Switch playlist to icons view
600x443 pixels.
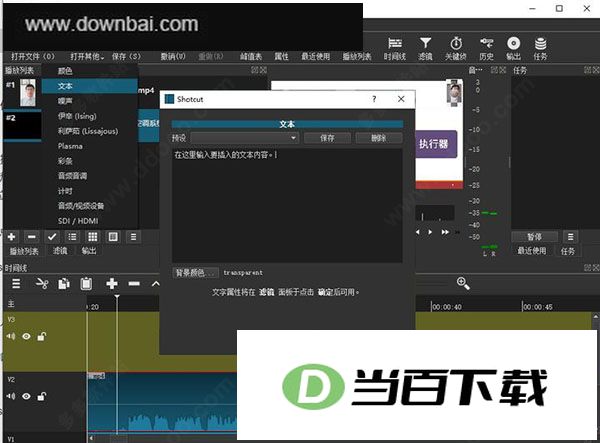113,237
